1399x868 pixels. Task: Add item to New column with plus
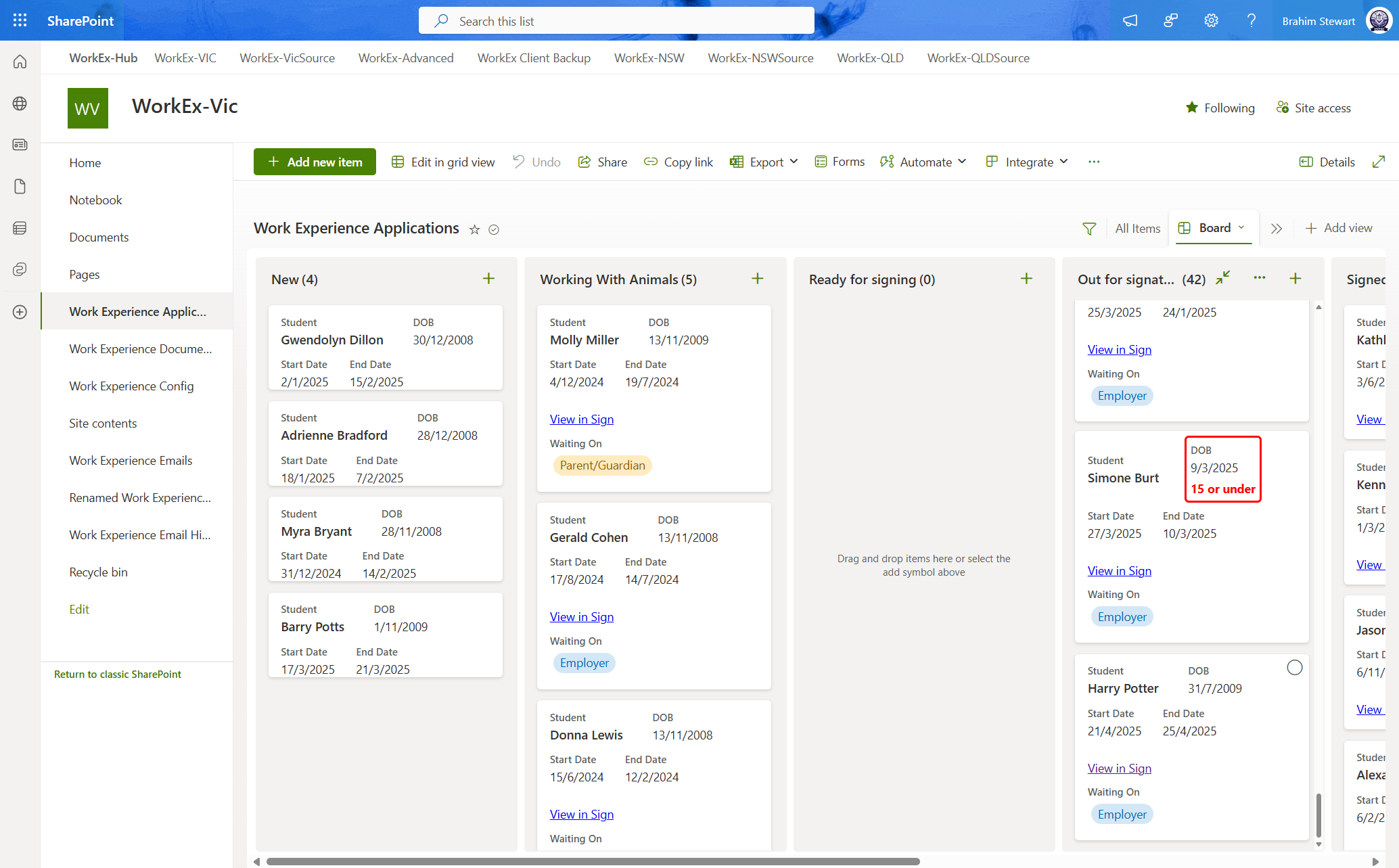(488, 279)
